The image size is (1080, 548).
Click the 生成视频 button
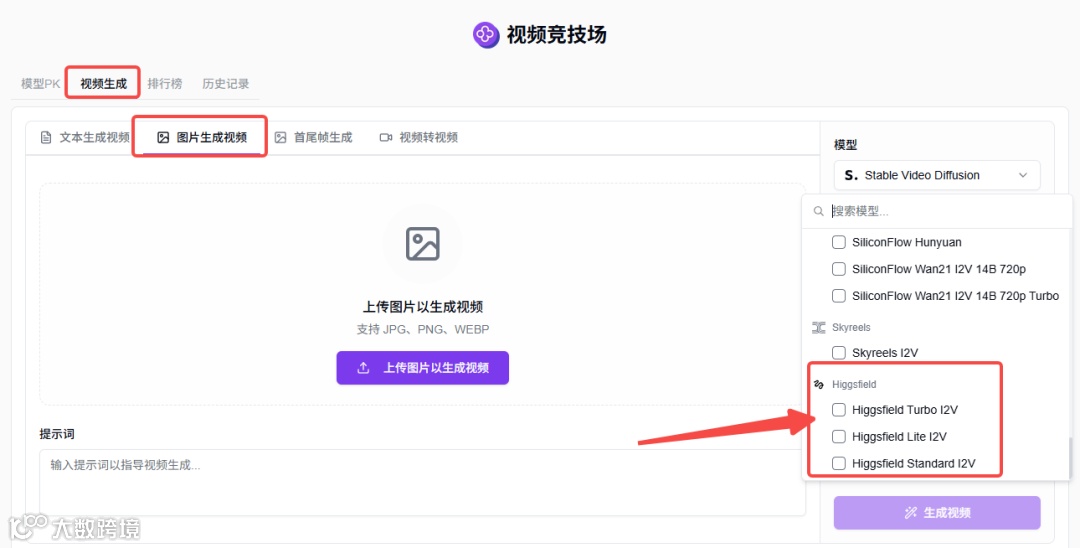point(937,513)
